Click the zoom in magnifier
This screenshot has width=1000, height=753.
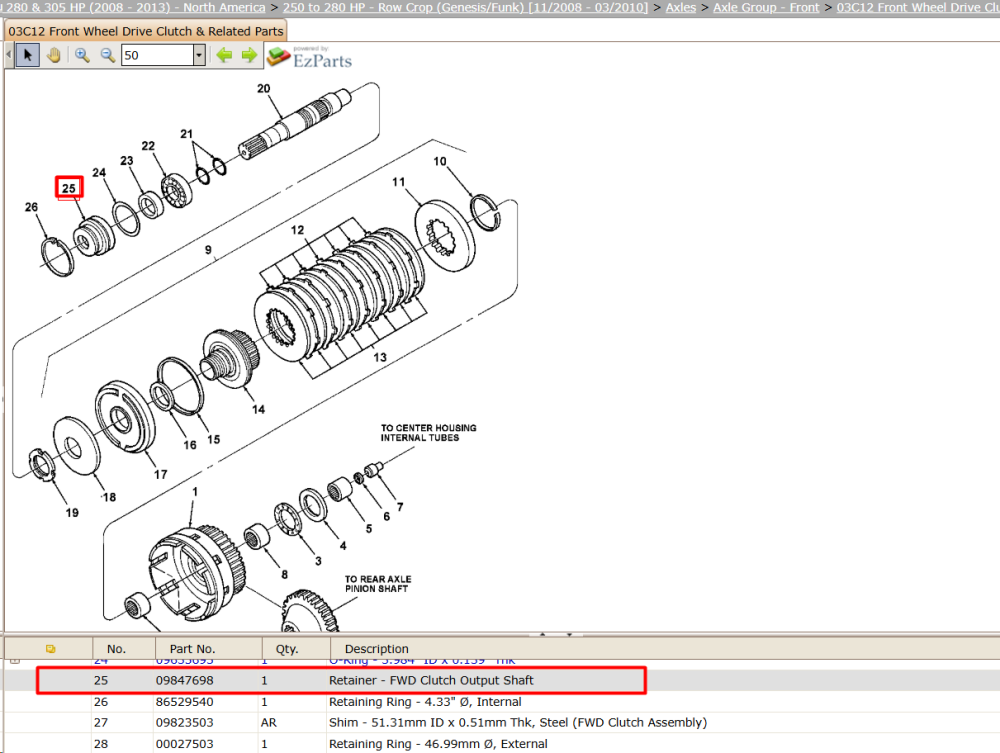tap(82, 55)
